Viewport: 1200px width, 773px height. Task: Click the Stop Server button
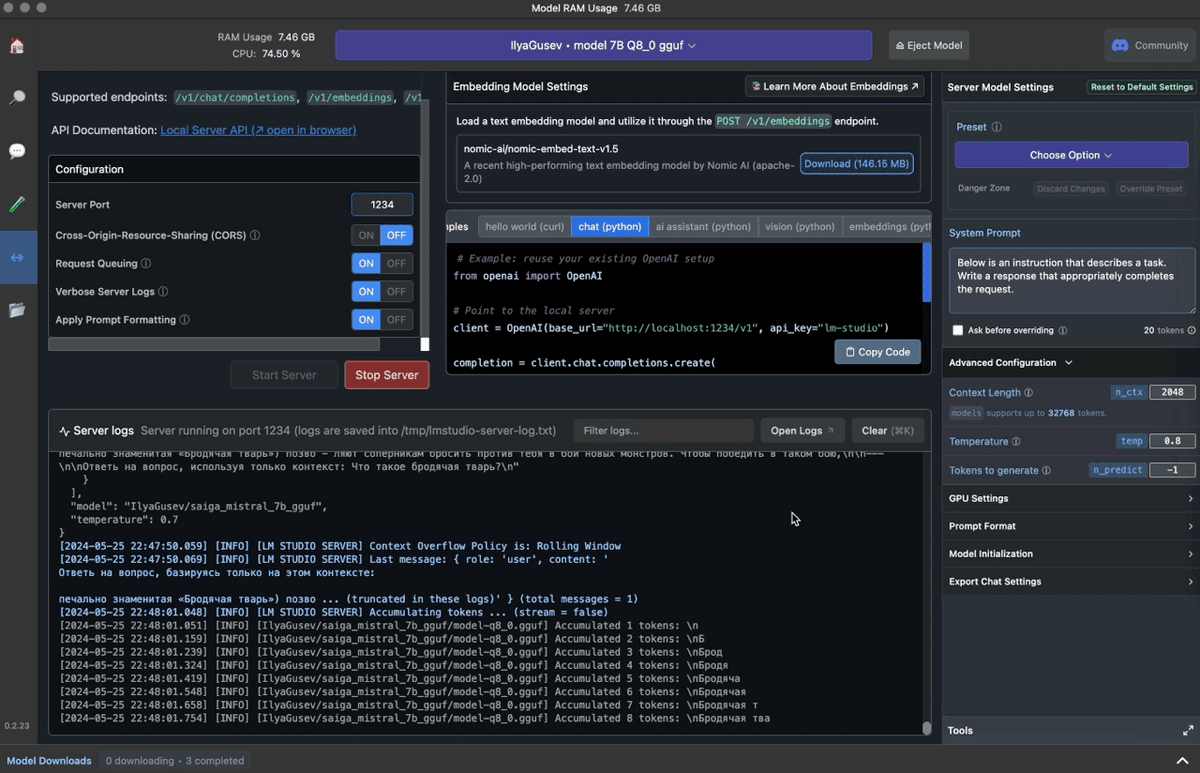tap(387, 375)
